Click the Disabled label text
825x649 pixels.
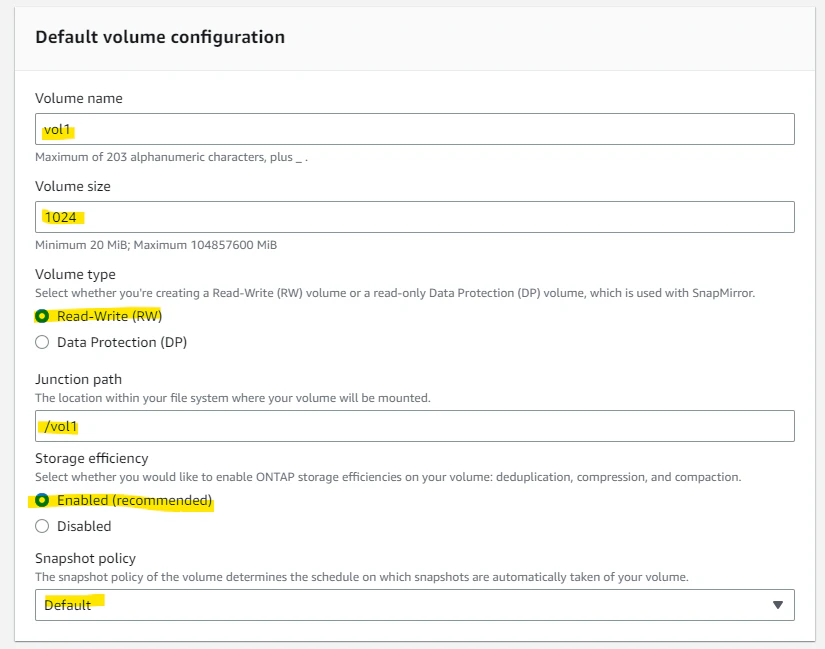(84, 526)
